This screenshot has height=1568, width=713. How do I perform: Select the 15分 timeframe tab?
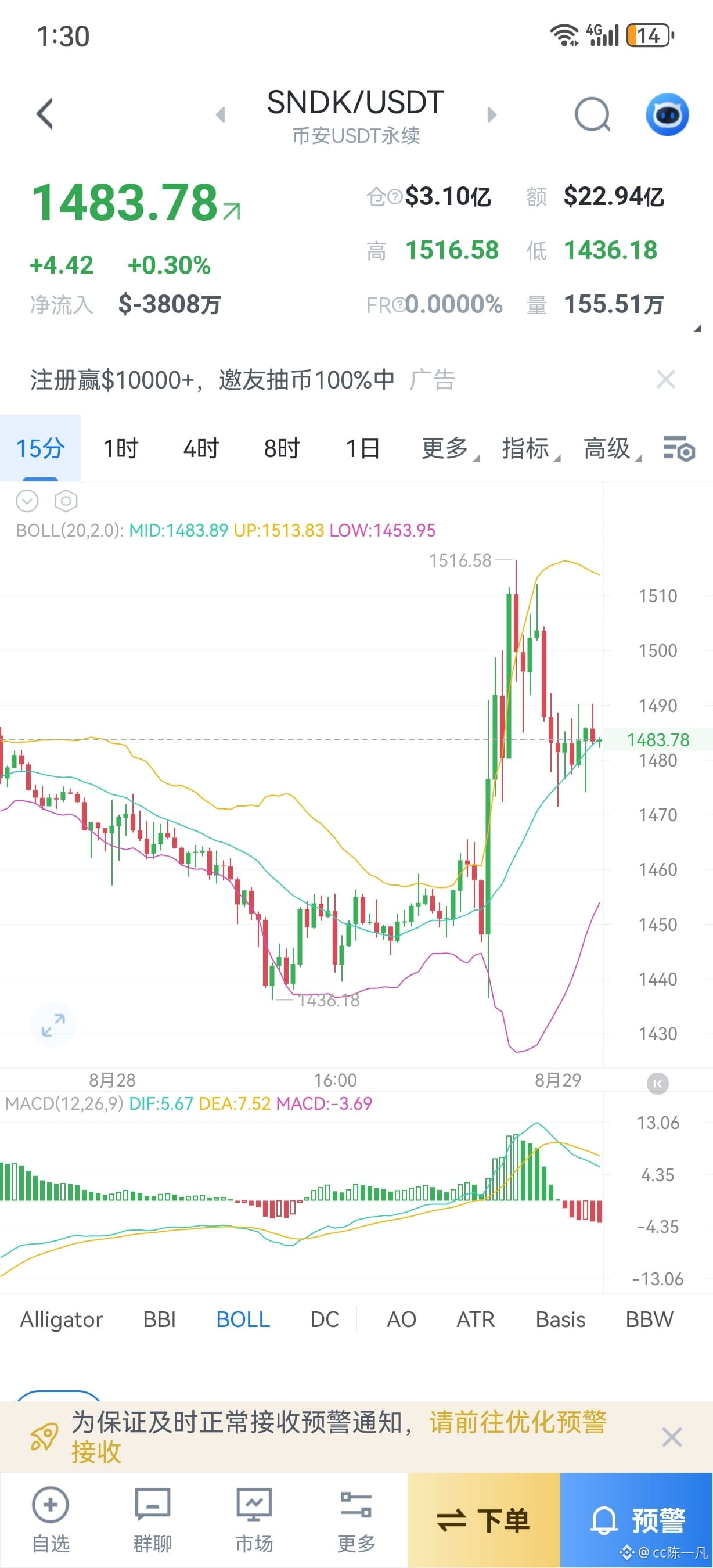(x=40, y=448)
